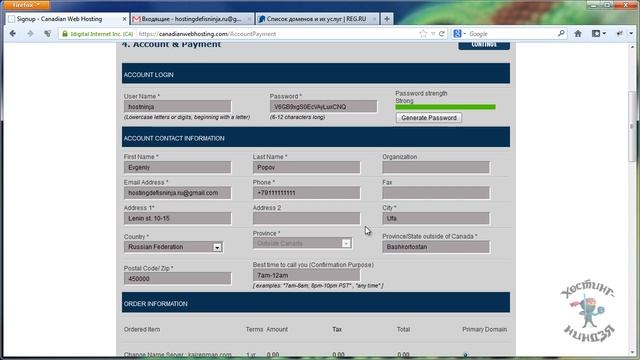Viewport: 640px width, 360px height.
Task: Open the Province dropdown
Action: point(302,243)
